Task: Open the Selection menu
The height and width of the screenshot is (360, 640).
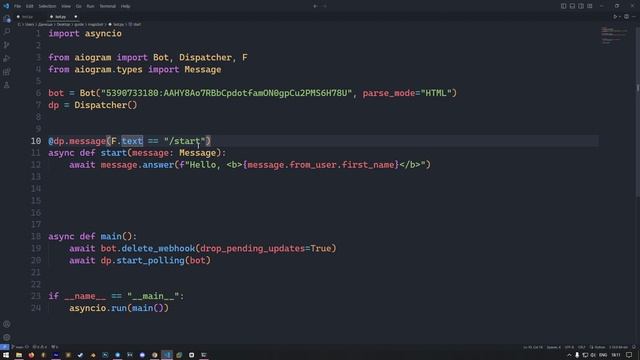Action: (47, 6)
